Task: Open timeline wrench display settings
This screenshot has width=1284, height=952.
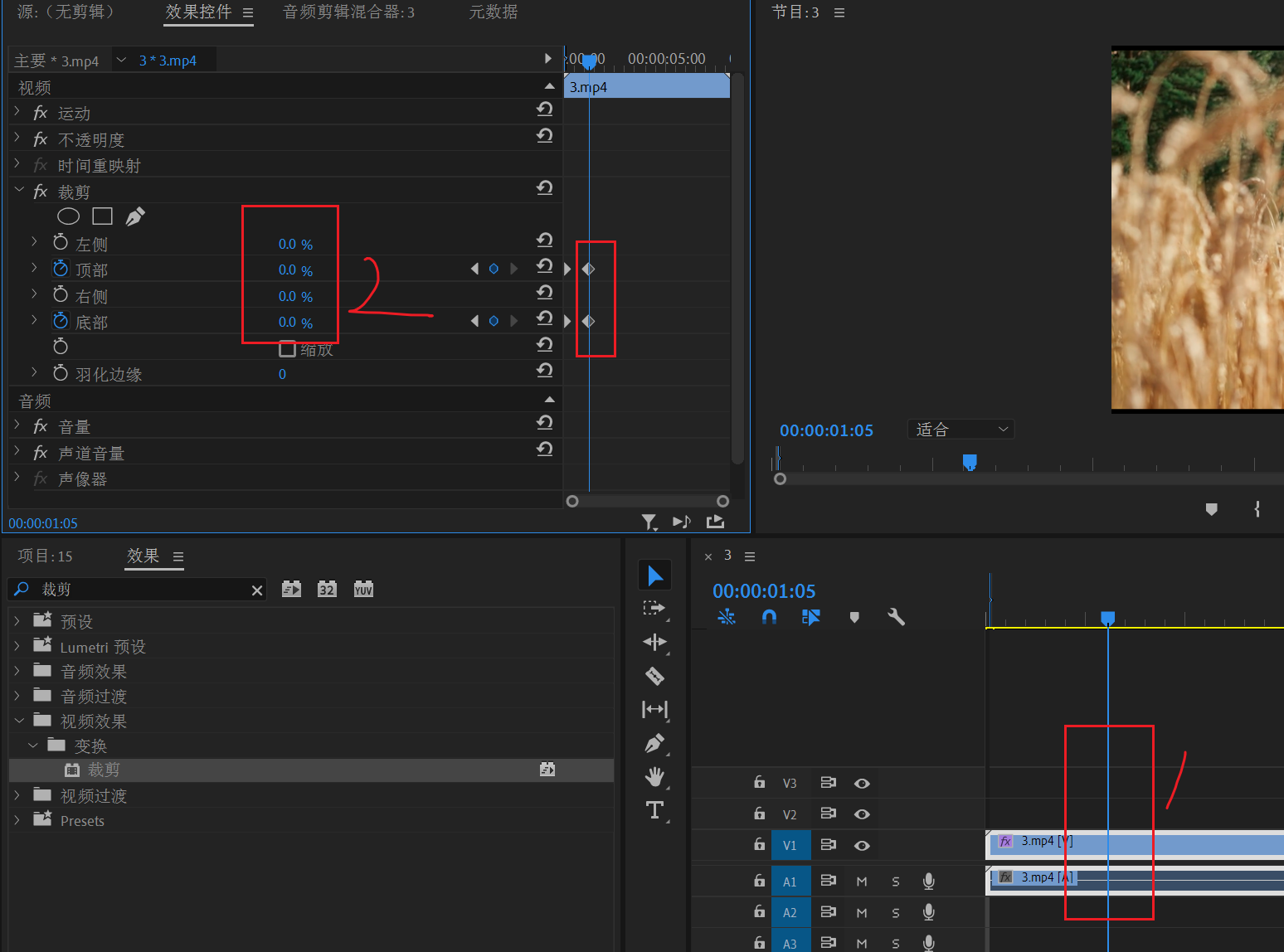Action: [x=896, y=617]
